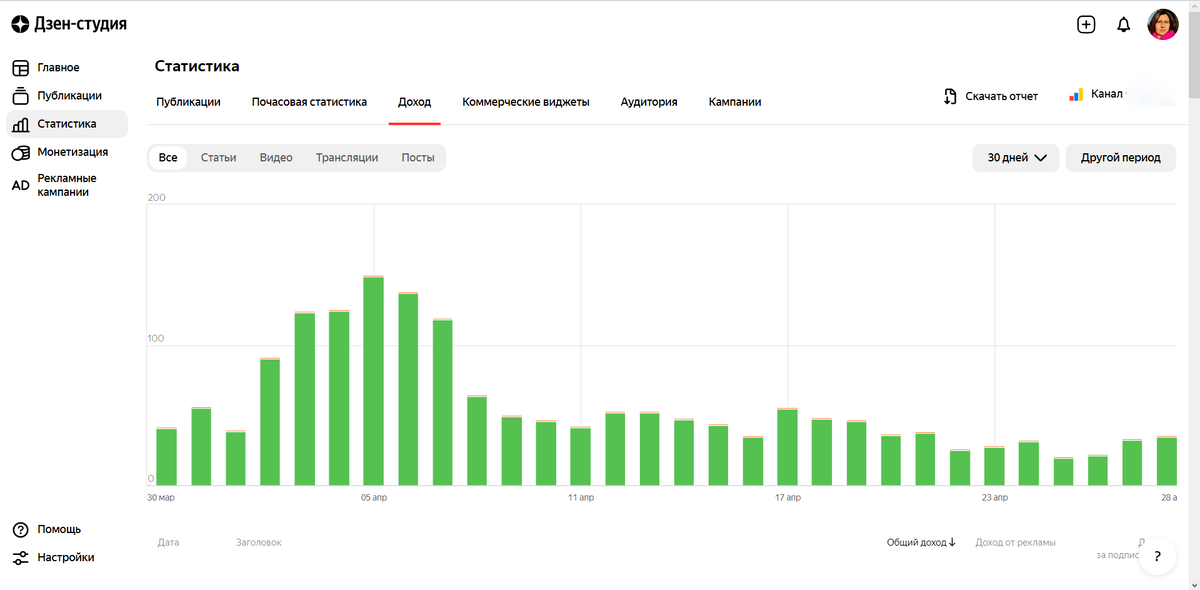Select the Посты content filter
This screenshot has height=590, width=1200.
418,158
